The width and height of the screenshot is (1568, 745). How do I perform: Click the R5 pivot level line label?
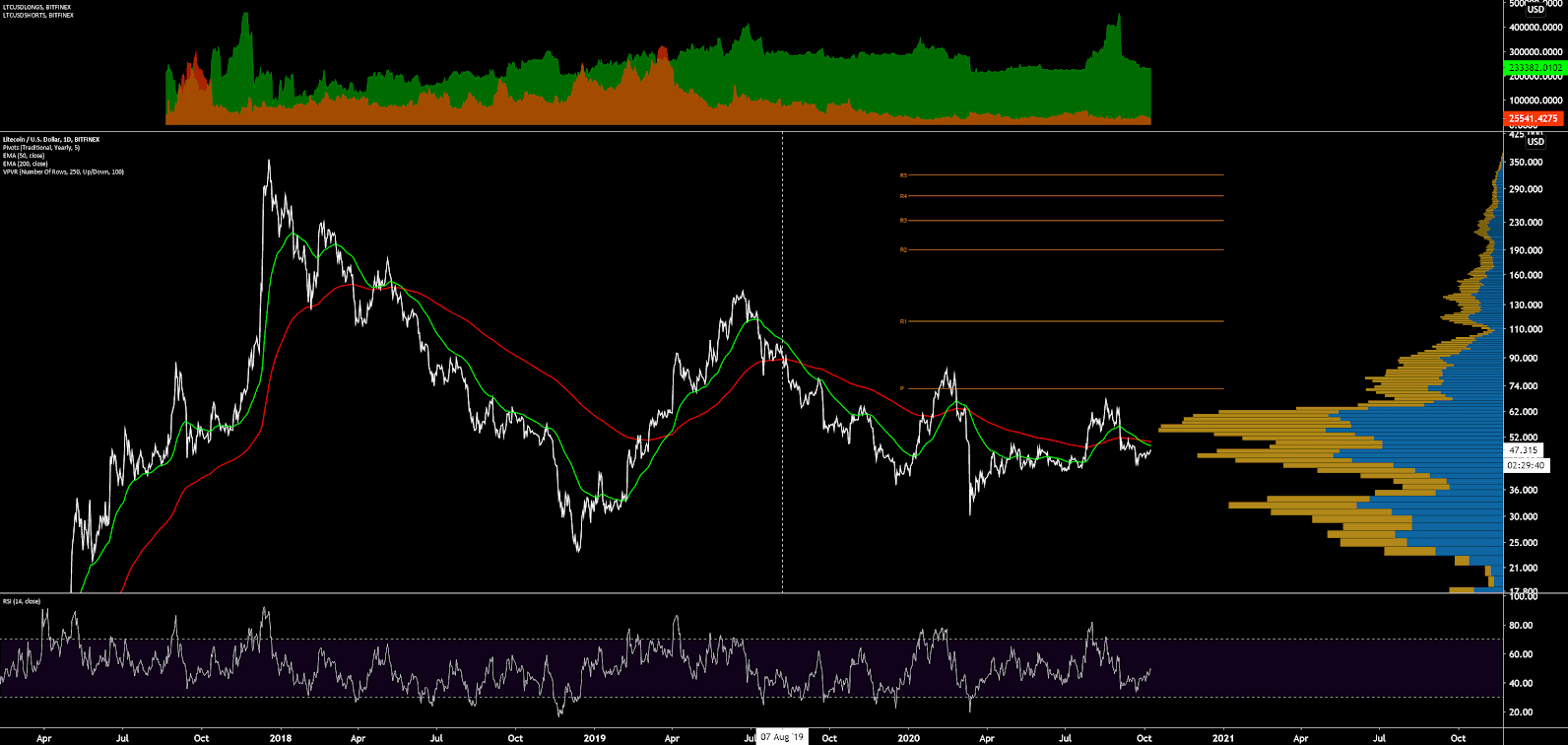coord(903,175)
